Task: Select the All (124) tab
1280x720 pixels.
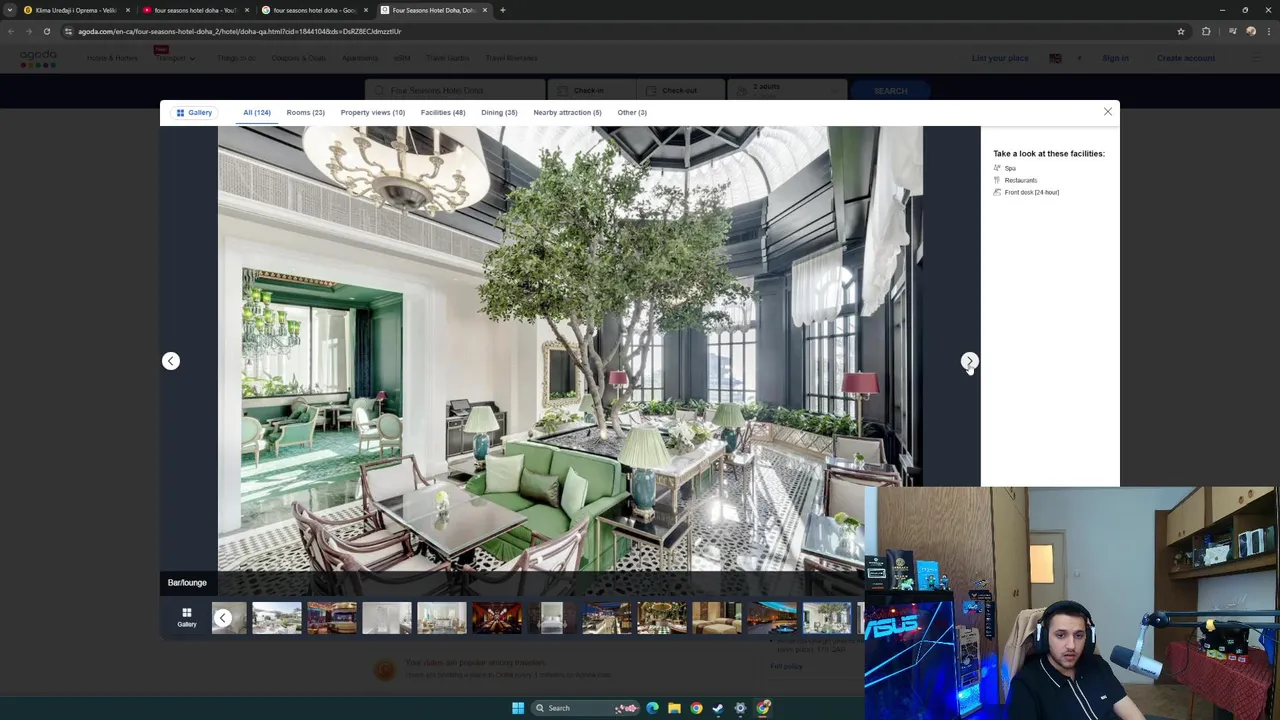Action: pyautogui.click(x=257, y=113)
